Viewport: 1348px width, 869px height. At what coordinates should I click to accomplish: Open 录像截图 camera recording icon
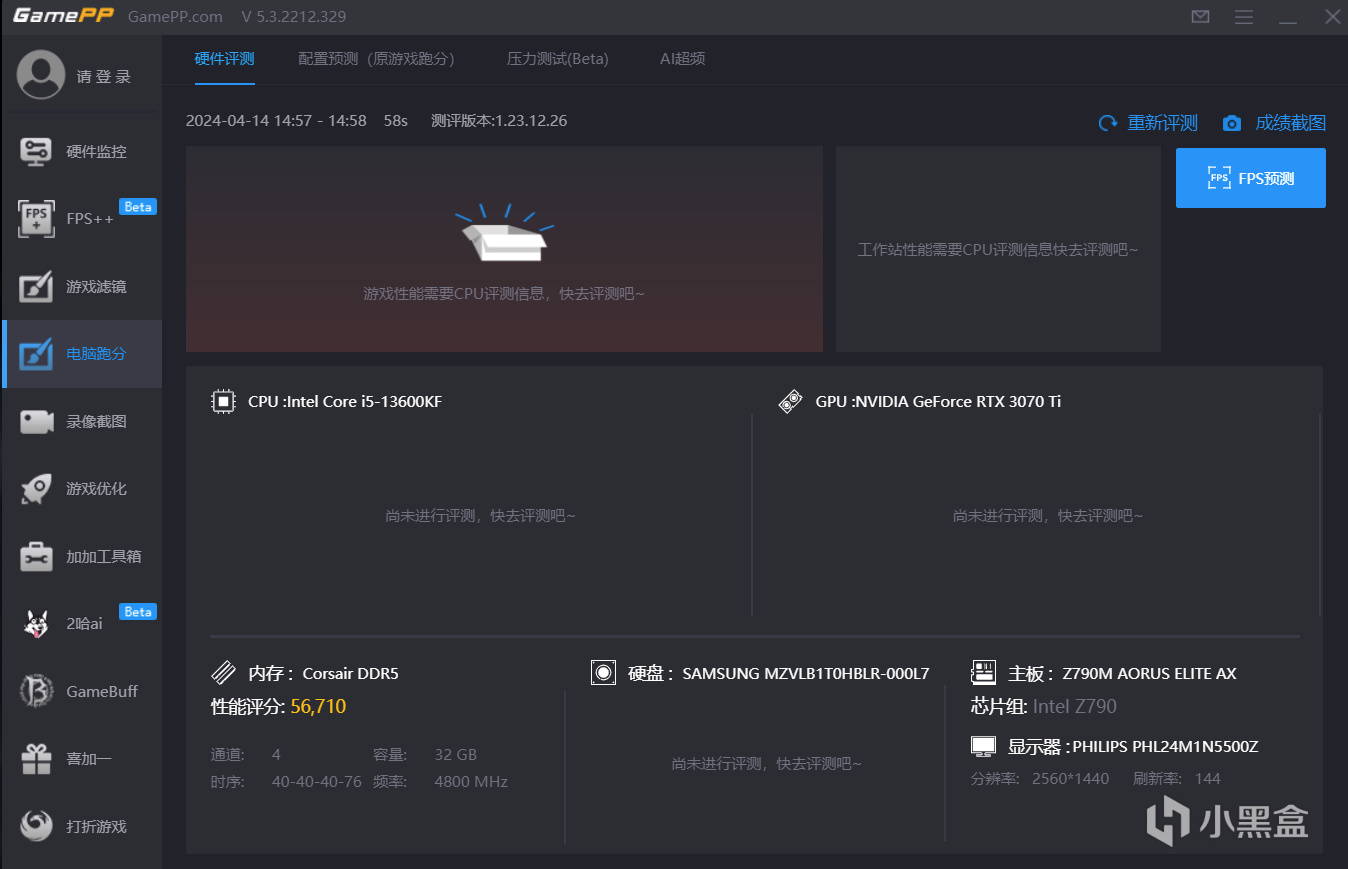37,422
